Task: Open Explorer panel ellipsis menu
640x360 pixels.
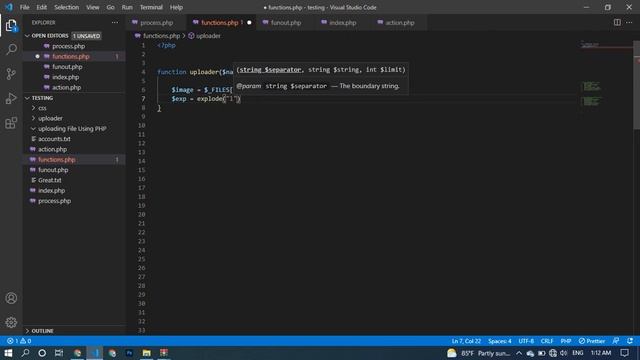Action: pos(115,22)
